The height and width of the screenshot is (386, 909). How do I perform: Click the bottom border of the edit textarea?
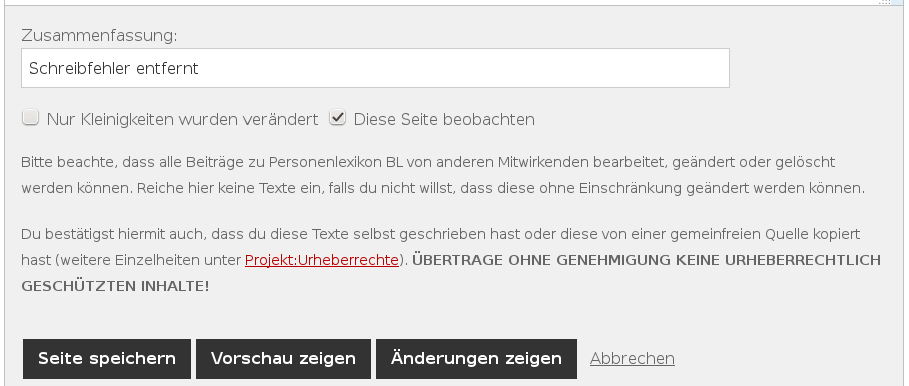coord(454,6)
